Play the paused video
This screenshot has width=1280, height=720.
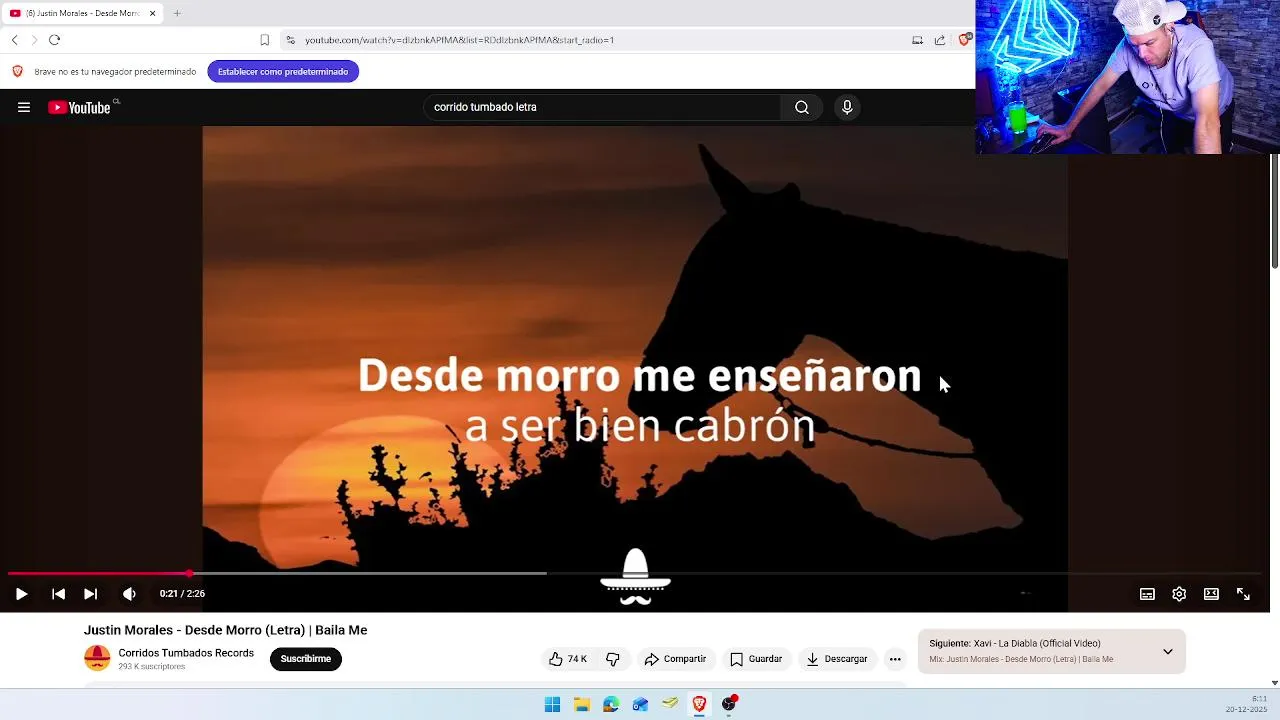(21, 593)
